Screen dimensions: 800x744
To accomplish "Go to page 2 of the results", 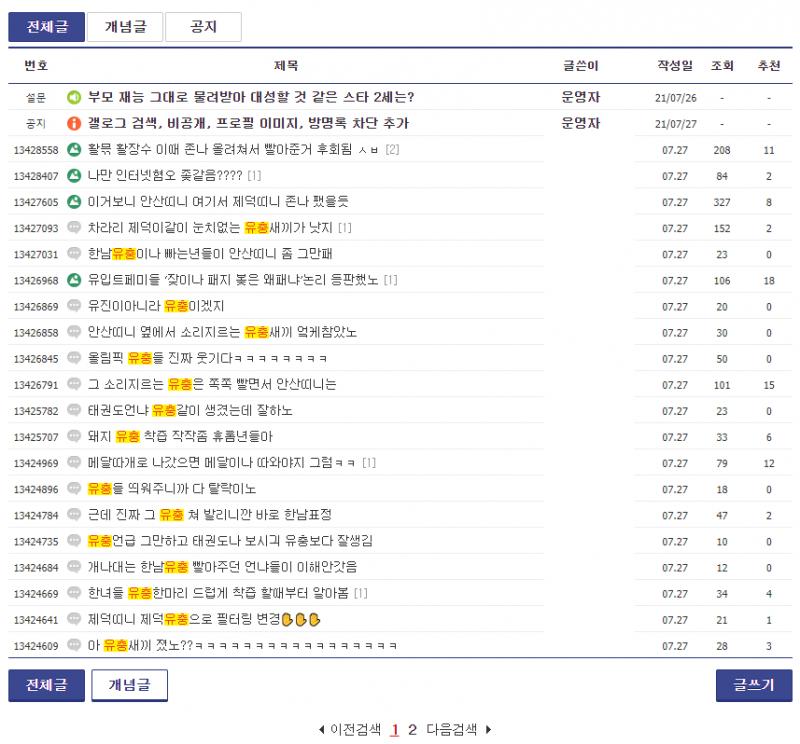I will click(x=412, y=730).
